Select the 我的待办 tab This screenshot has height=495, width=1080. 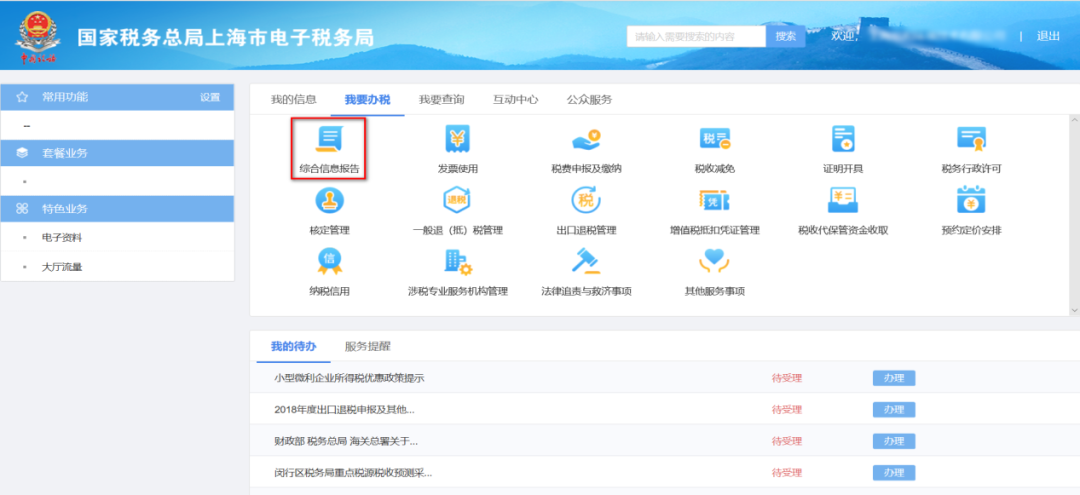[293, 346]
